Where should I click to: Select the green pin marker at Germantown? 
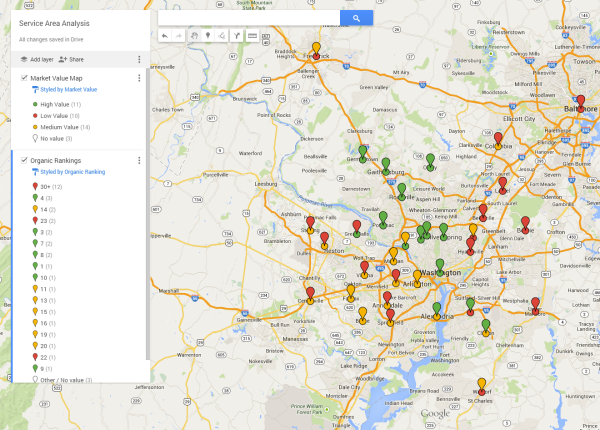(x=363, y=151)
